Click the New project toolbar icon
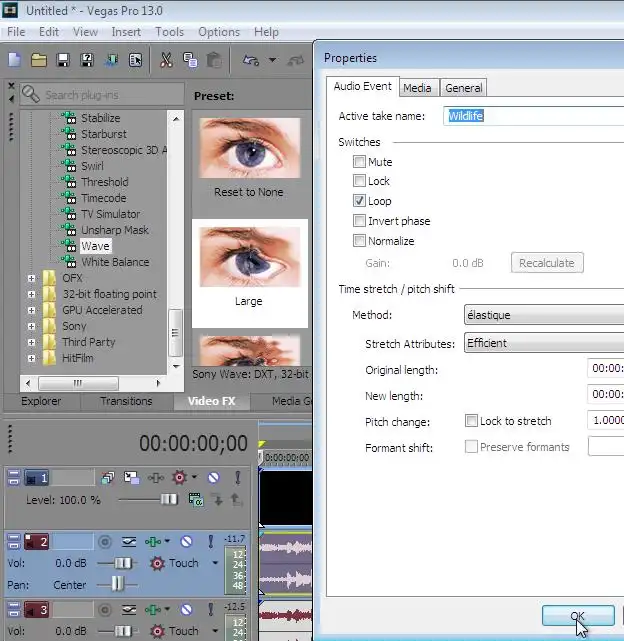624x641 pixels. coord(15,60)
